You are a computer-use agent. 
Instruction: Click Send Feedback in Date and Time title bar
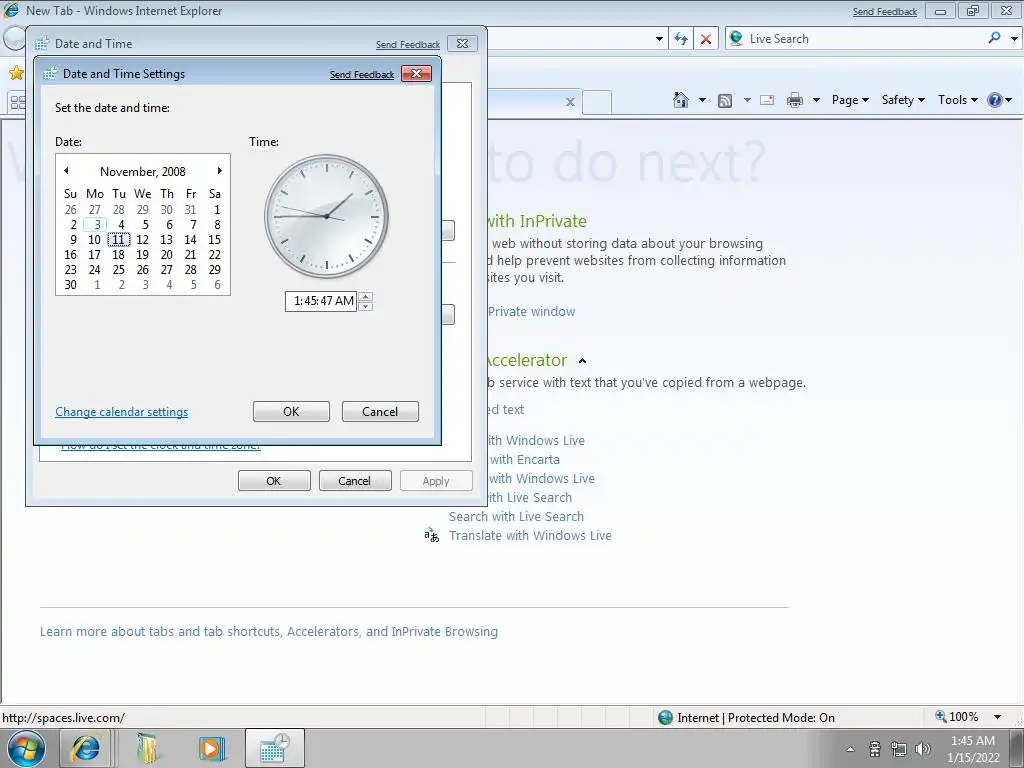[x=408, y=44]
